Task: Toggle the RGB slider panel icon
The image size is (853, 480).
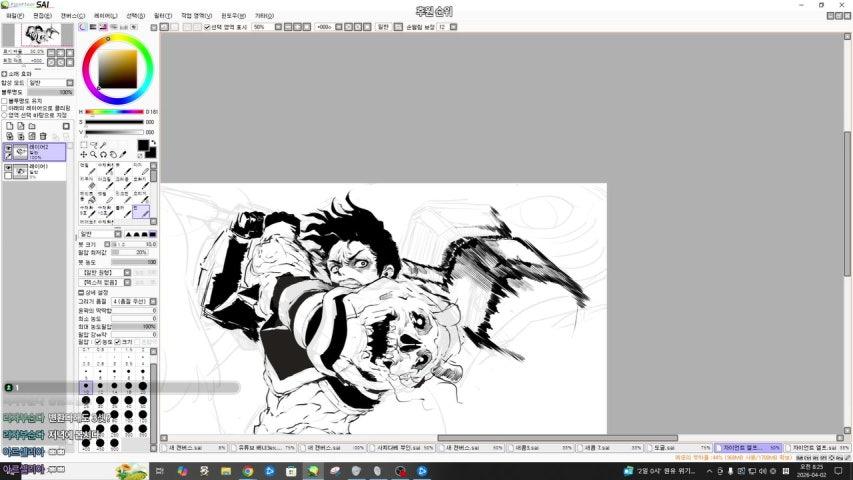Action: [x=93, y=27]
